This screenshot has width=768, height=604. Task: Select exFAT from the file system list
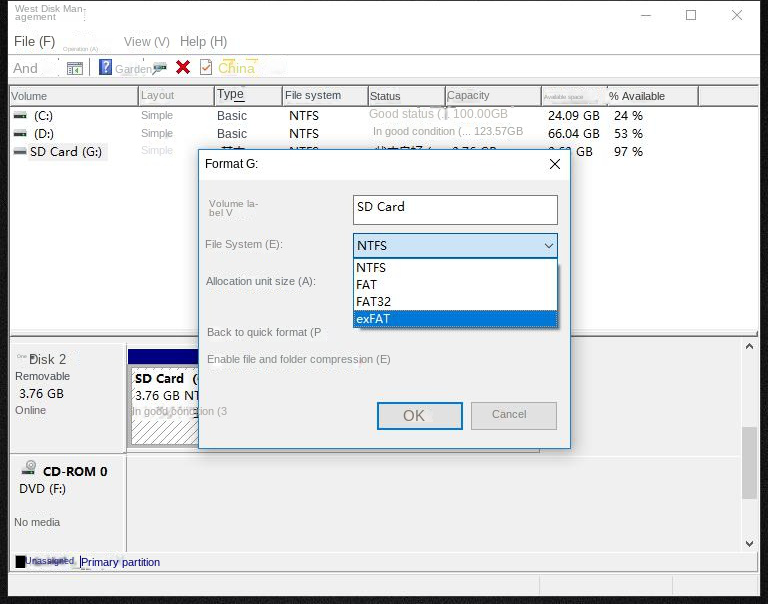(455, 319)
